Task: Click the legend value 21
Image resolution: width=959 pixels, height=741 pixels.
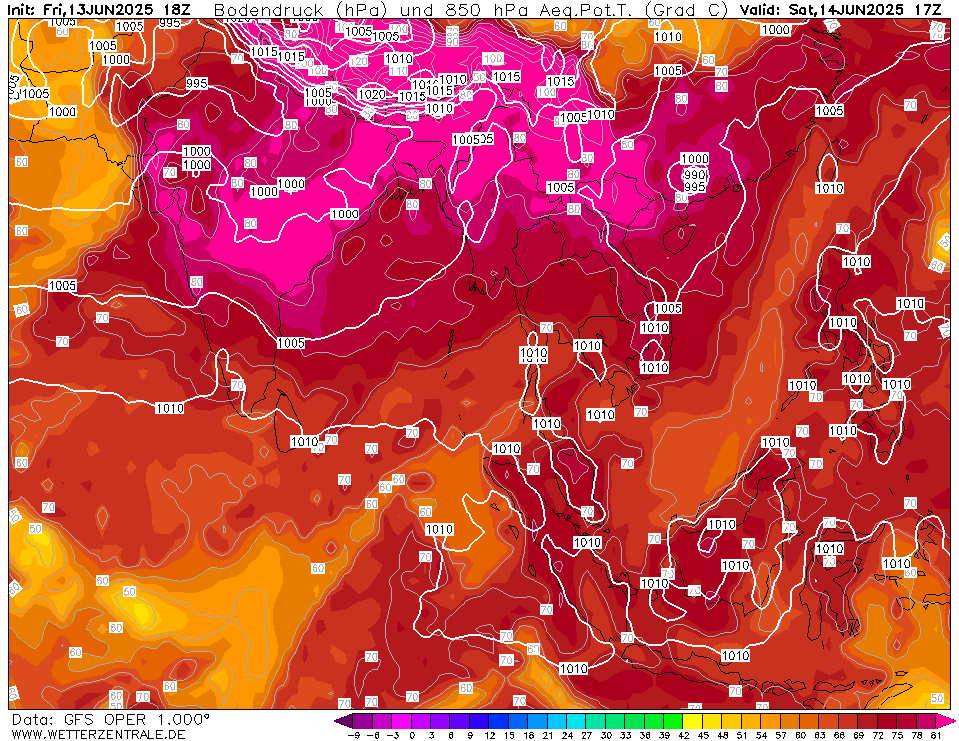Action: point(547,735)
